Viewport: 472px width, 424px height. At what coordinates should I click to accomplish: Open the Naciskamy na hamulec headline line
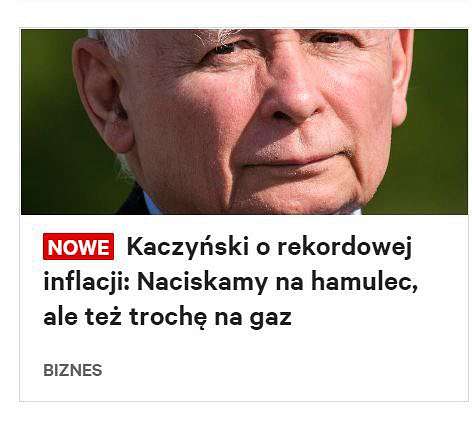[x=277, y=283]
